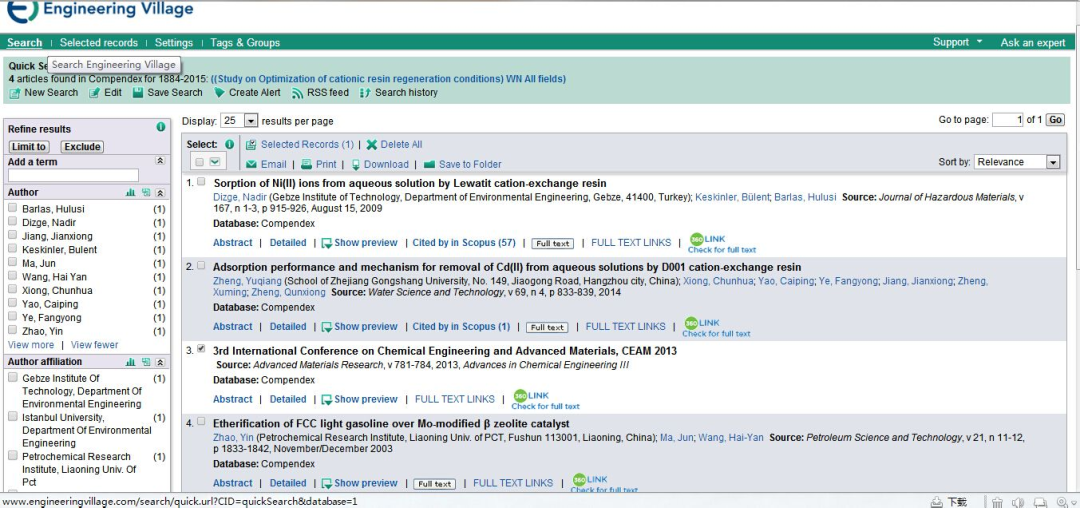Open the Support dropdown menu
The width and height of the screenshot is (1080, 508).
(x=957, y=42)
